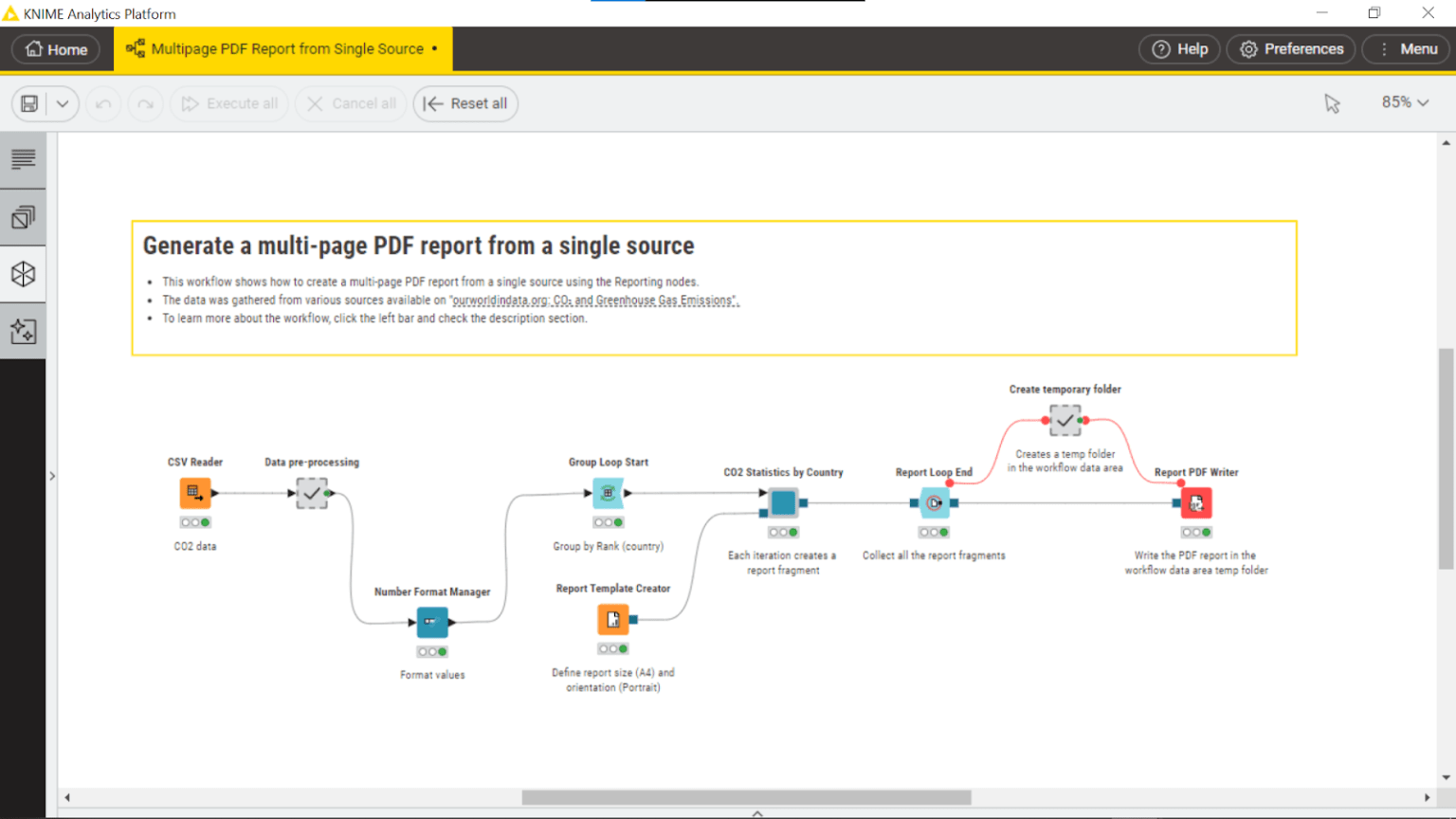The width and height of the screenshot is (1456, 819).
Task: Click the "Collect all the report fragments" label
Action: 934,555
